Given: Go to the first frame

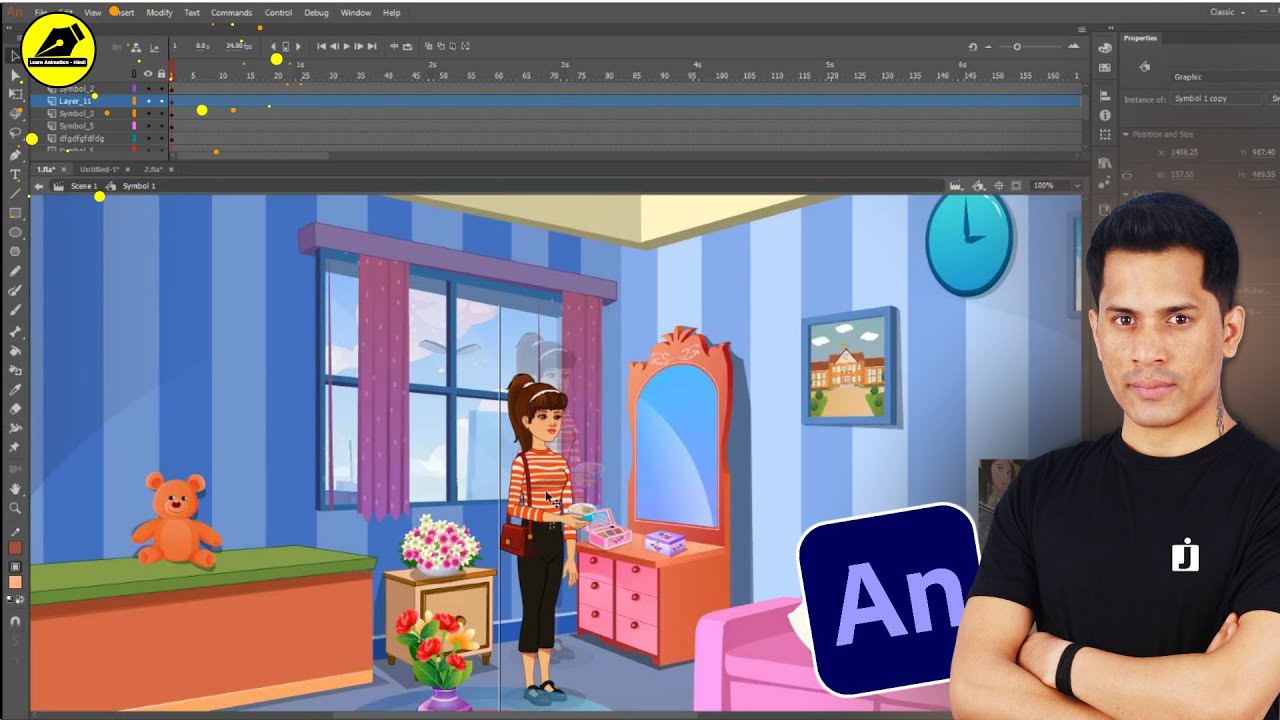Looking at the screenshot, I should 321,46.
